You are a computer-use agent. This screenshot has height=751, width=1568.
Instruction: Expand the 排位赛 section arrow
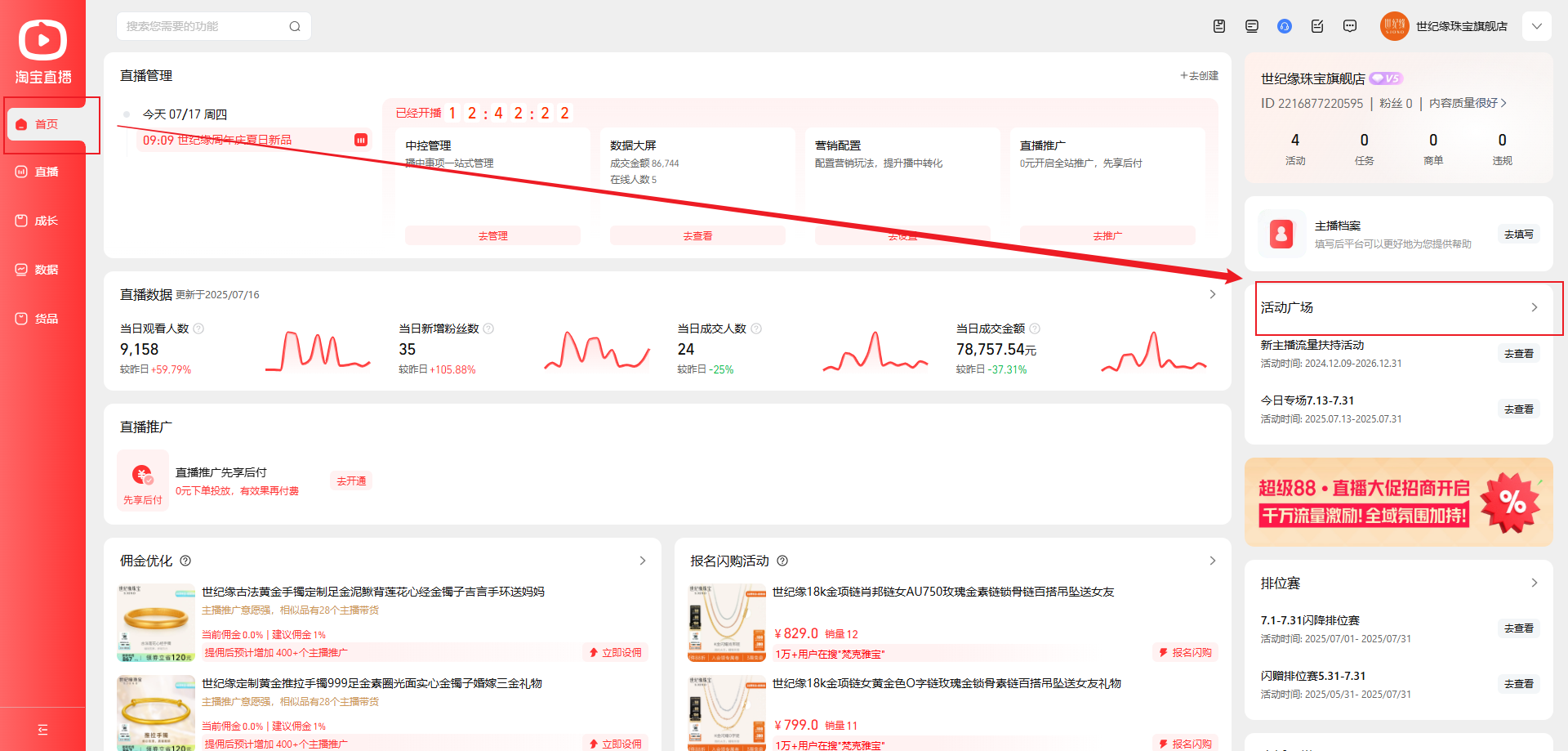click(x=1534, y=583)
